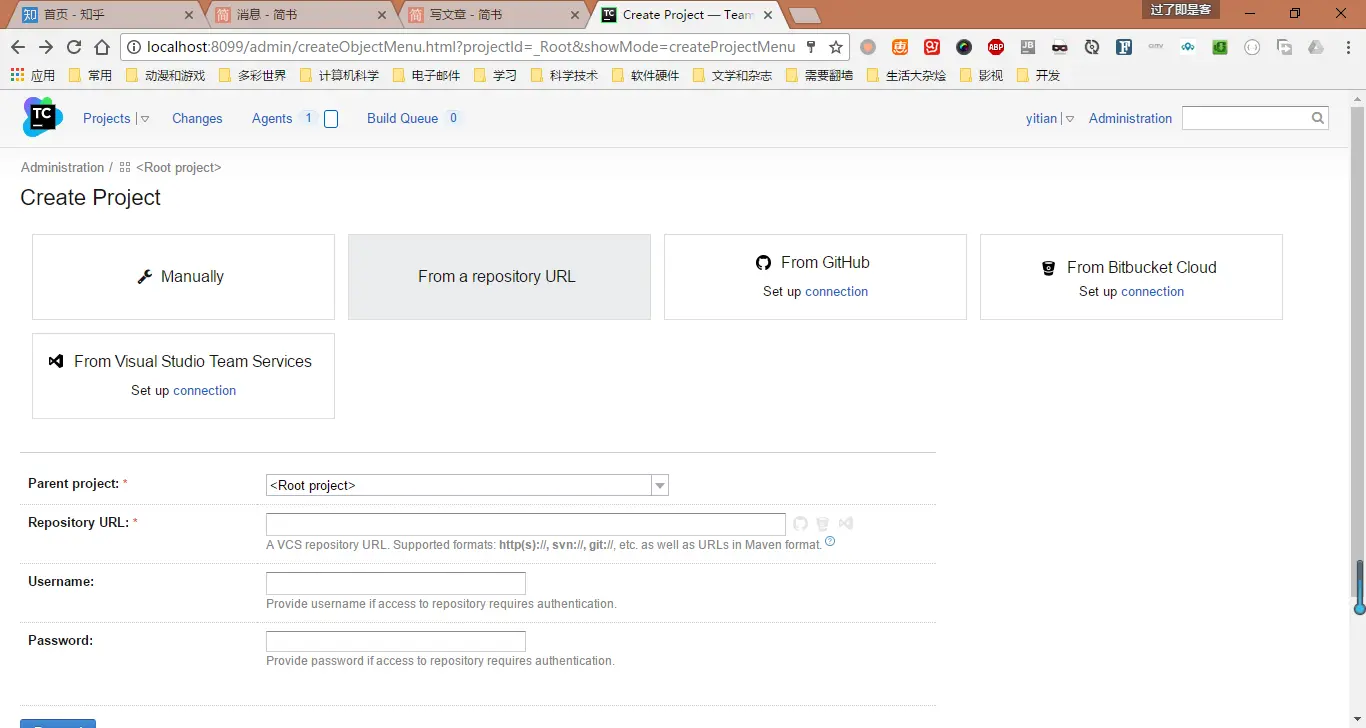This screenshot has height=728, width=1366.
Task: Click the Bitbucket Cloud Set up connection link
Action: [x=1152, y=292]
